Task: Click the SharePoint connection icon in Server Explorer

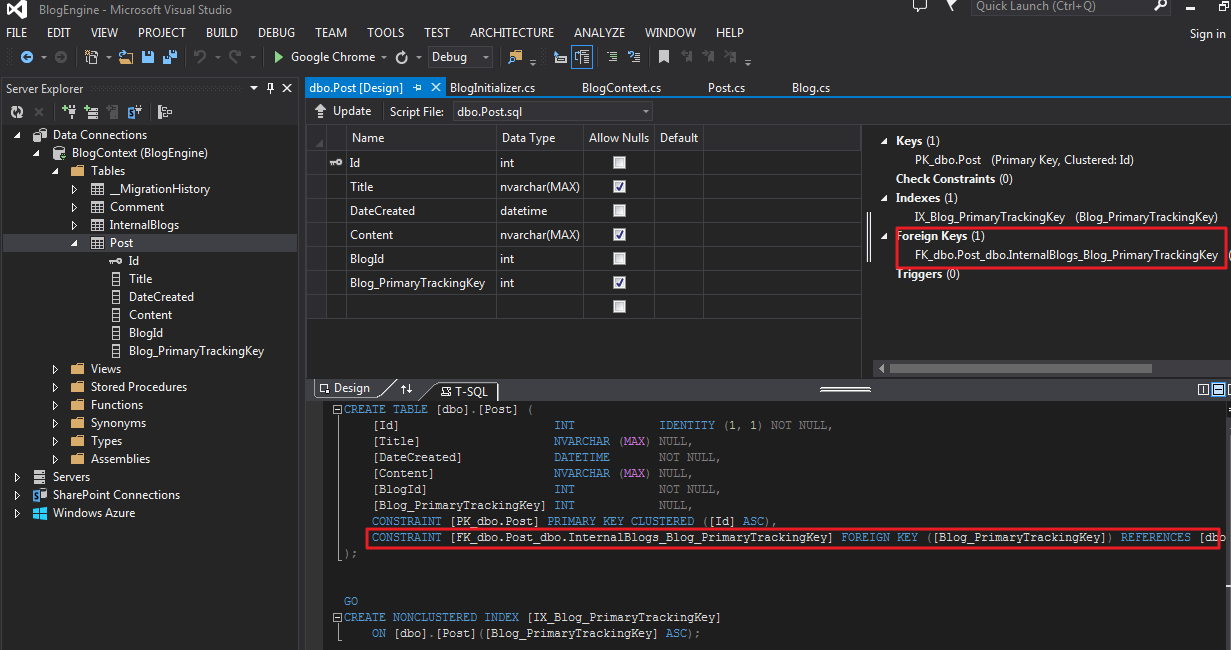Action: pyautogui.click(x=135, y=112)
